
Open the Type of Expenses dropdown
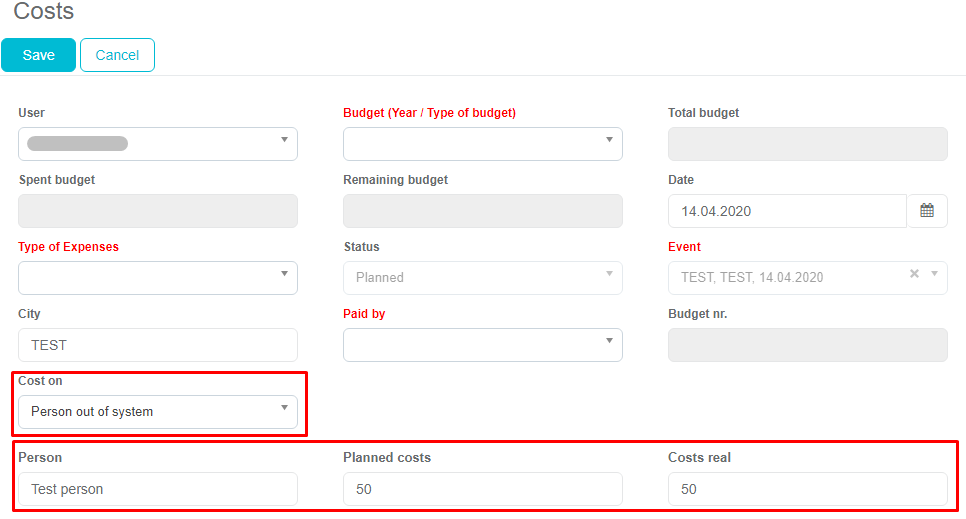click(x=157, y=278)
